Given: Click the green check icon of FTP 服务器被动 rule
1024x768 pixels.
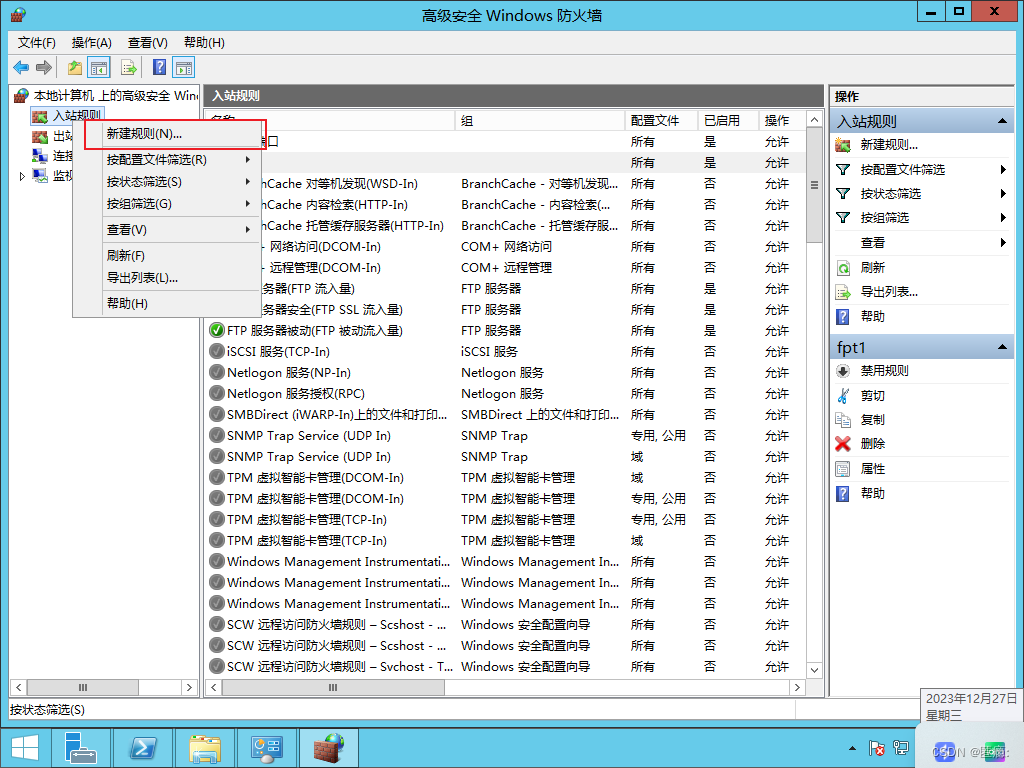Looking at the screenshot, I should pyautogui.click(x=217, y=330).
